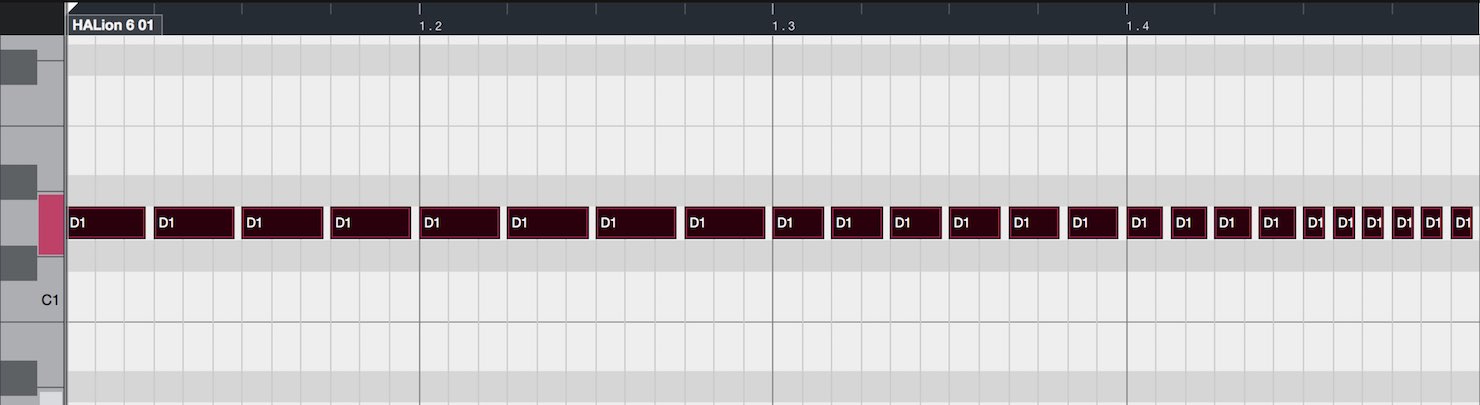Click the C1 piano key
1480x405 pixels.
click(x=33, y=298)
